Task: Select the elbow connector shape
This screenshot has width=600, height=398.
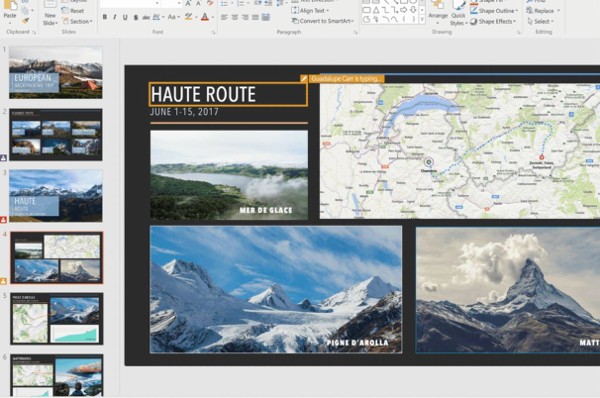Action: tap(385, 11)
